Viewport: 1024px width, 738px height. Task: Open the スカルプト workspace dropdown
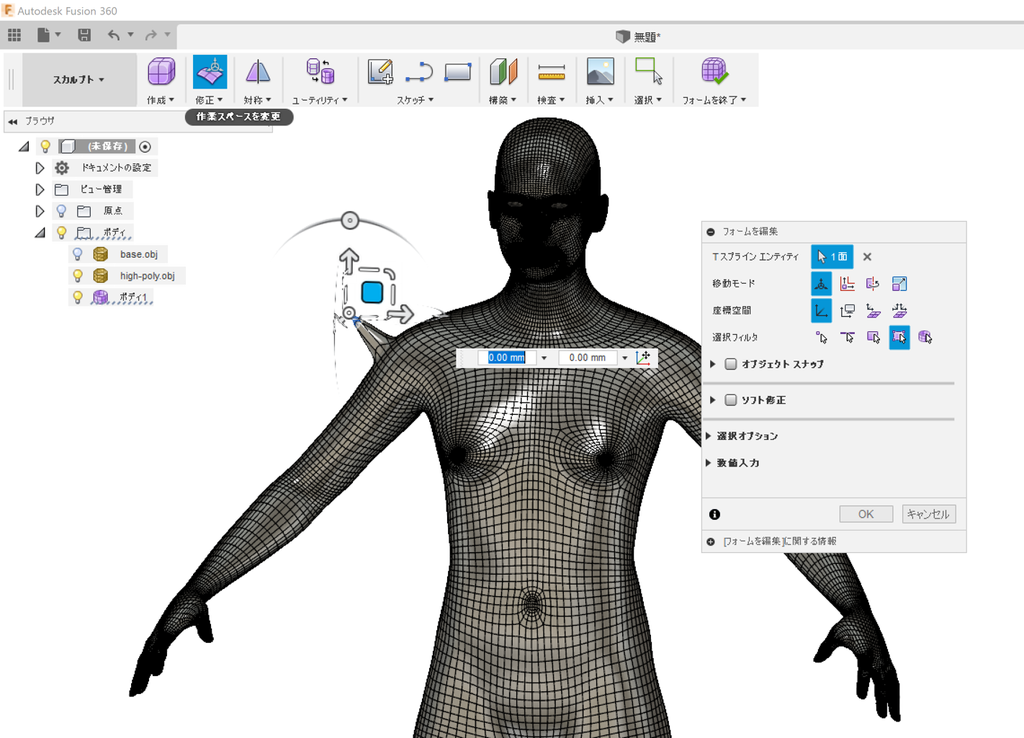pyautogui.click(x=79, y=80)
